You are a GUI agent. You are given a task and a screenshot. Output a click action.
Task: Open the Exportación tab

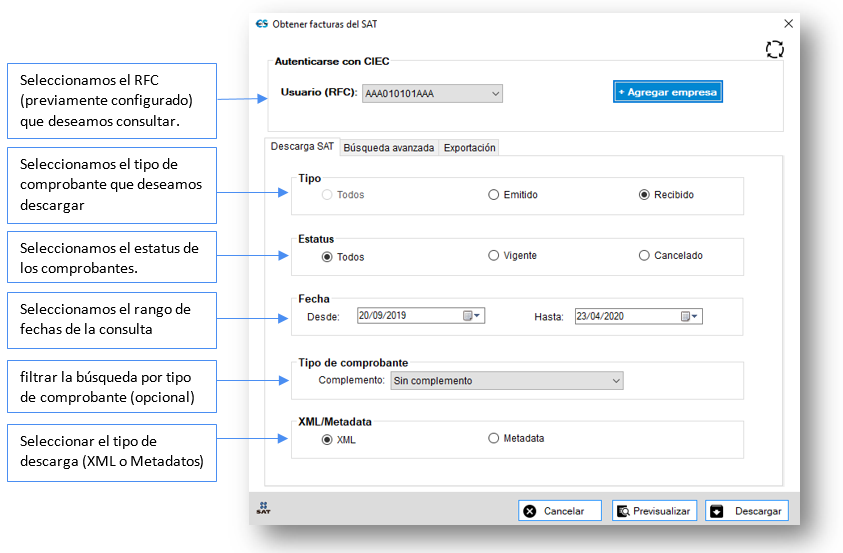[469, 148]
